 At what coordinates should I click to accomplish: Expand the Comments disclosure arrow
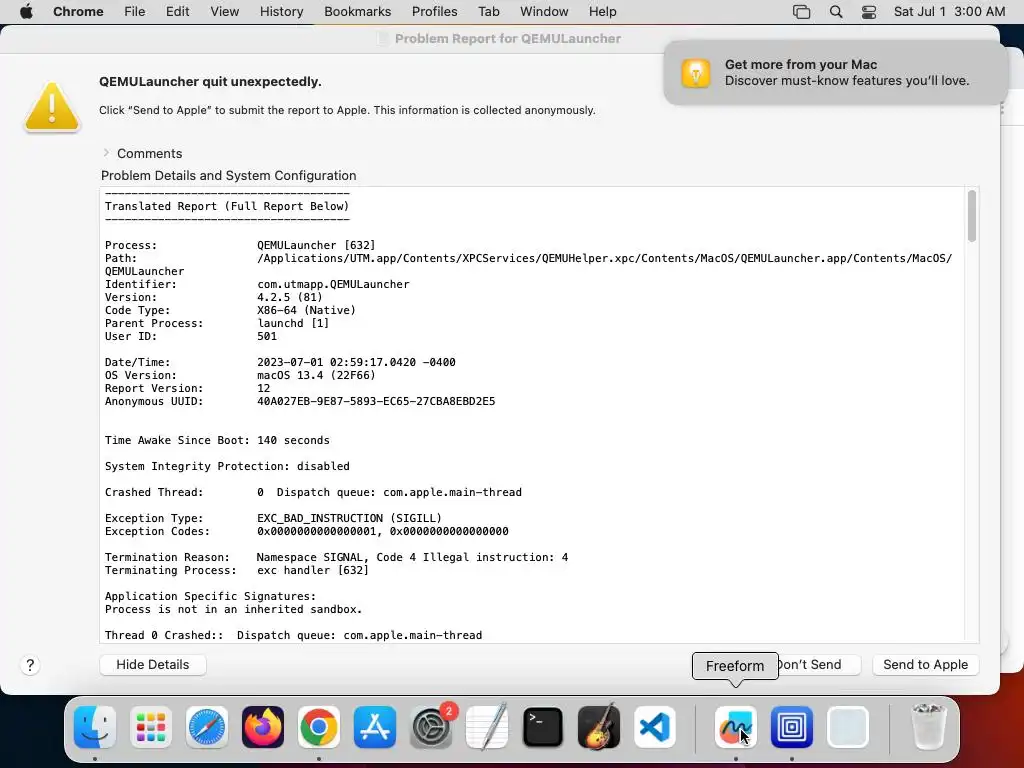point(106,153)
